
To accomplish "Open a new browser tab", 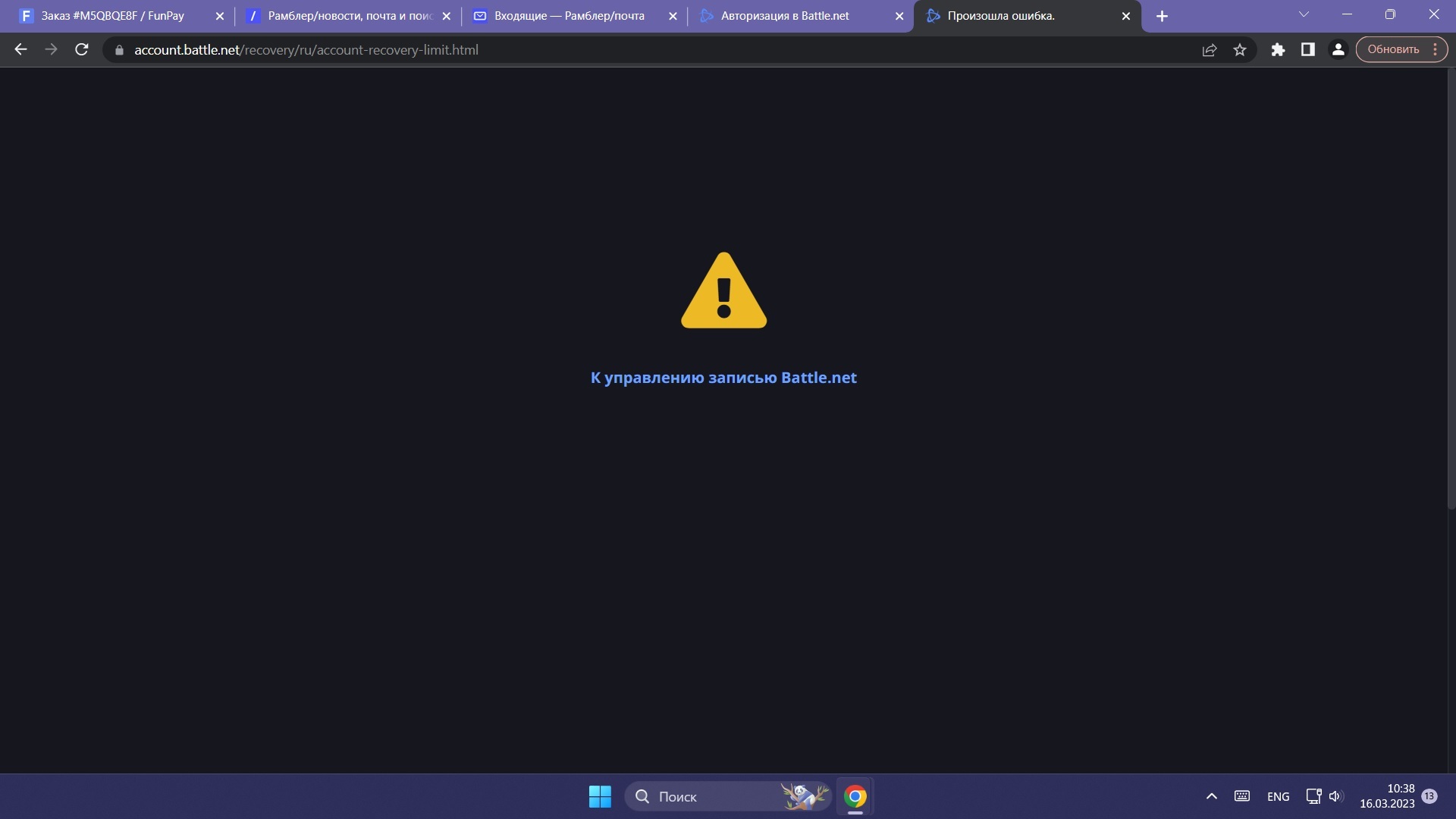I will [x=1162, y=16].
